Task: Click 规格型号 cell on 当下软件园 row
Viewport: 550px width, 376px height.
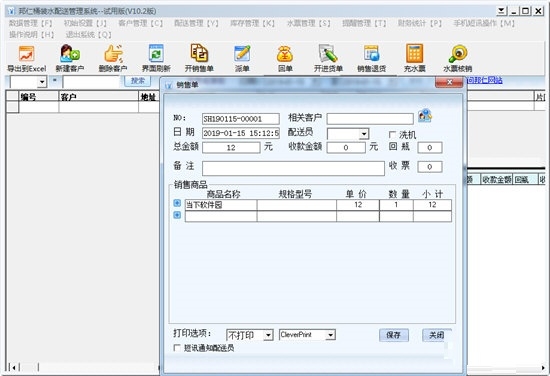Action: click(297, 205)
